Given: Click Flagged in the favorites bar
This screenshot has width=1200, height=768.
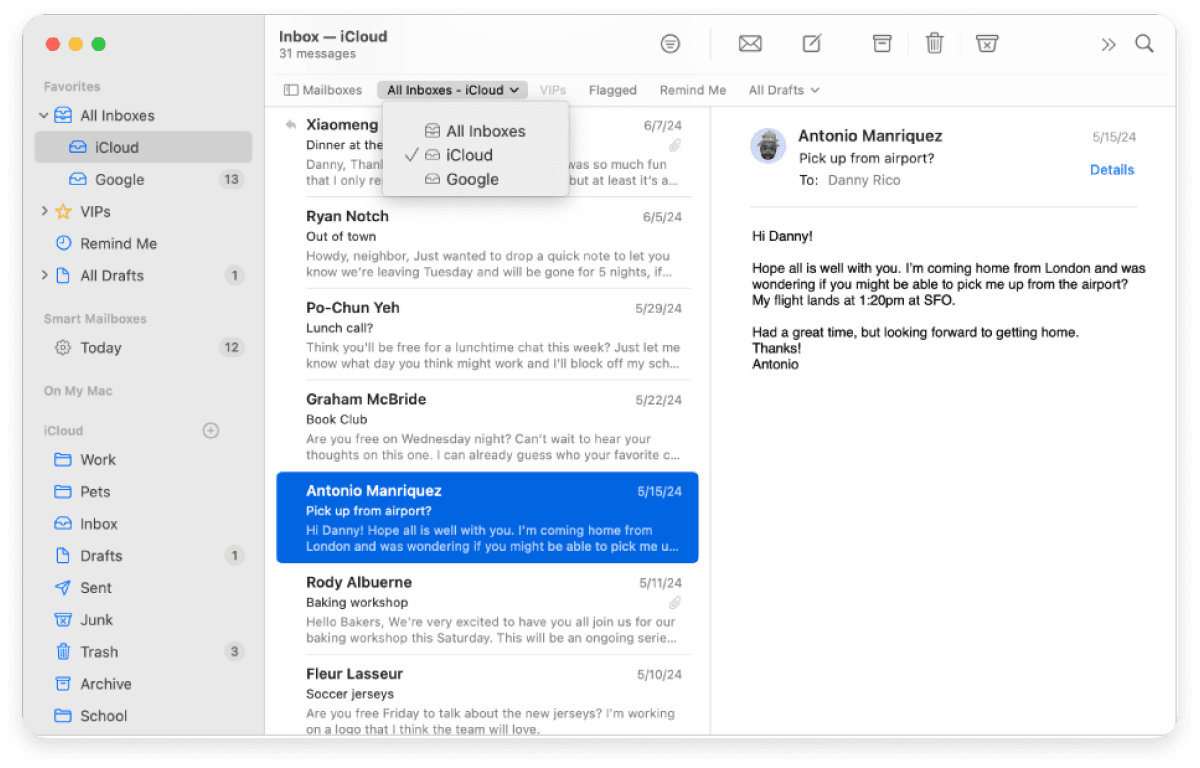Looking at the screenshot, I should tap(613, 90).
